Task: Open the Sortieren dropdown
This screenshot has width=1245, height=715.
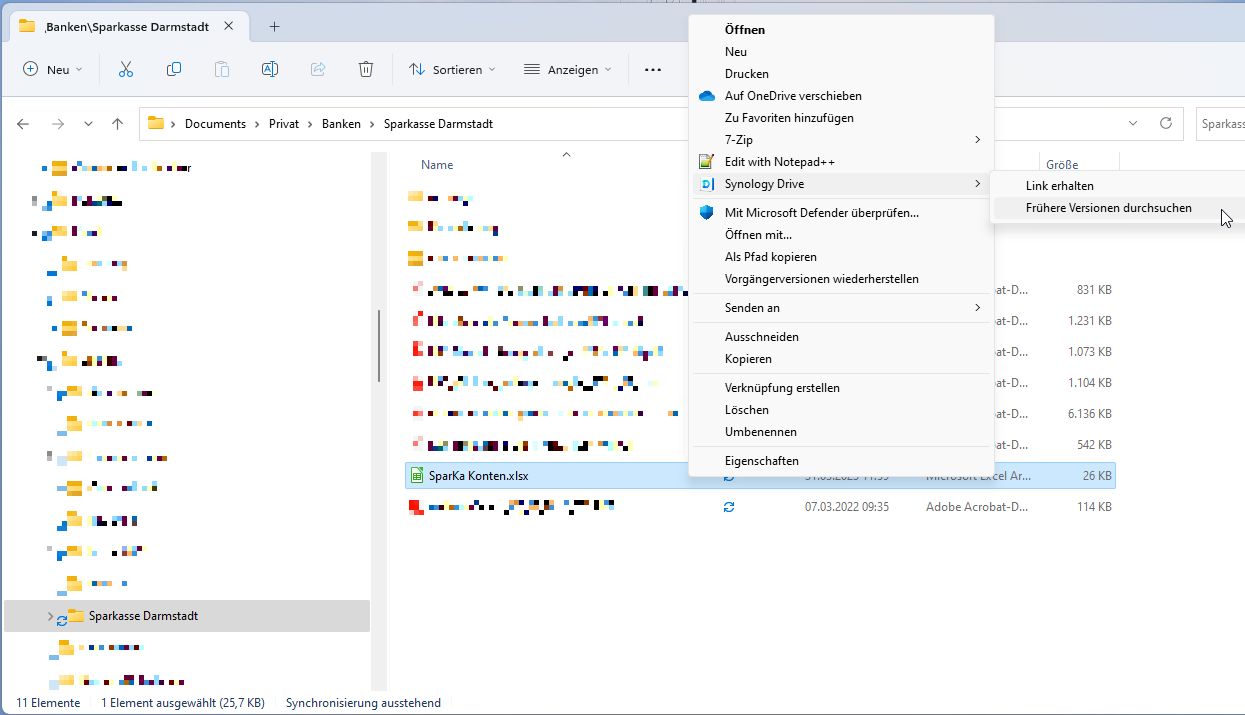Action: pos(452,69)
